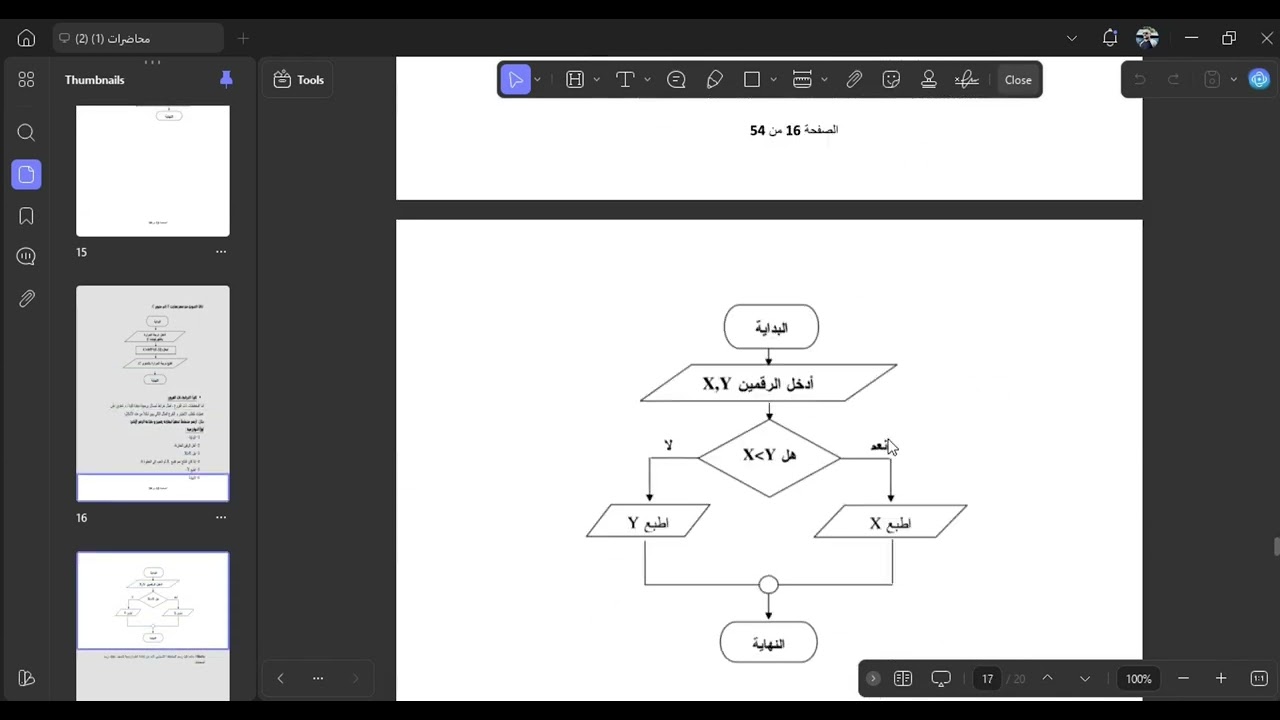Click the bottom-left sidebar icon
Viewport: 1280px width, 720px height.
click(26, 678)
